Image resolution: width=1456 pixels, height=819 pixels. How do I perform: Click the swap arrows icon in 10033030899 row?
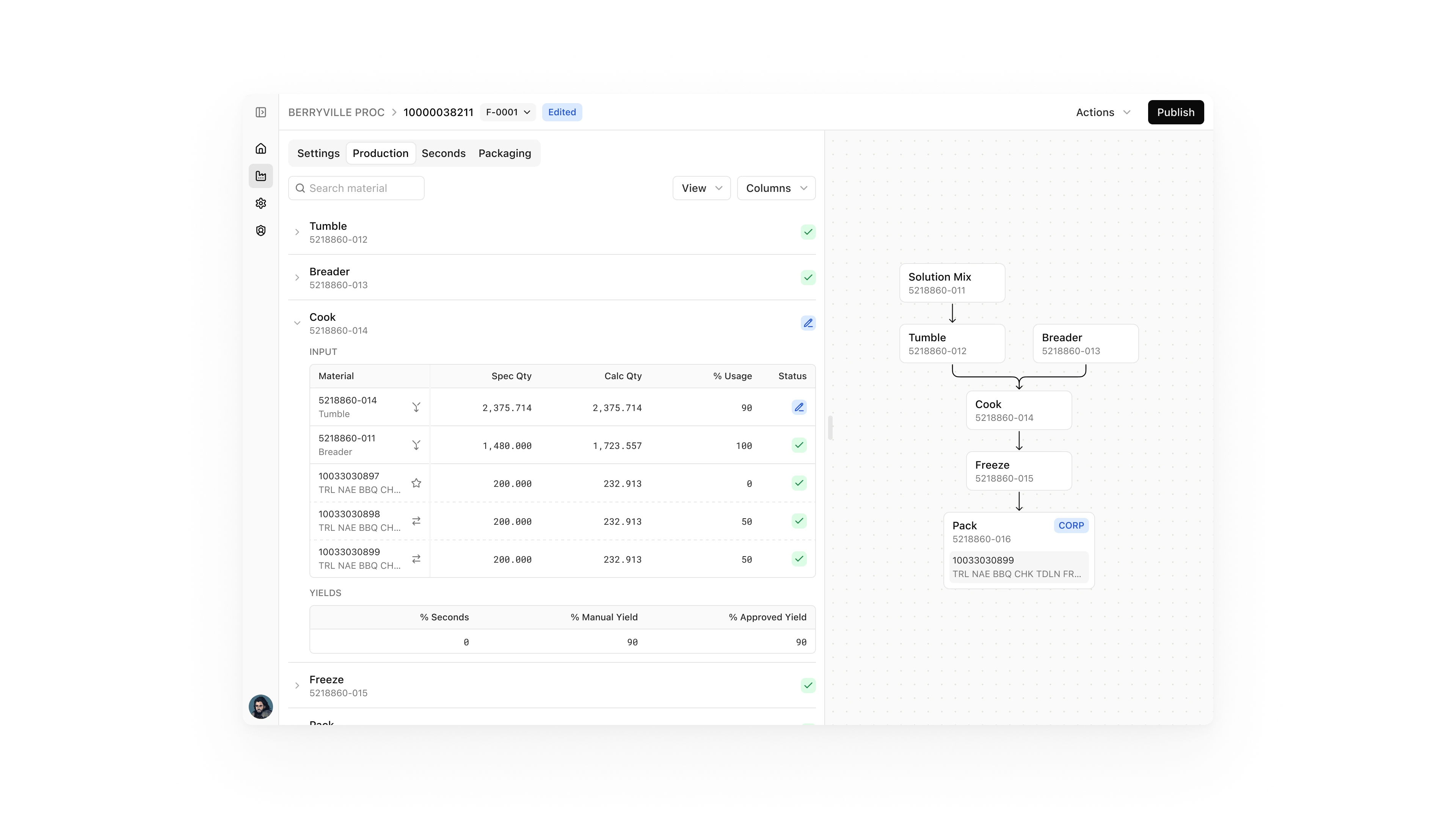click(416, 559)
